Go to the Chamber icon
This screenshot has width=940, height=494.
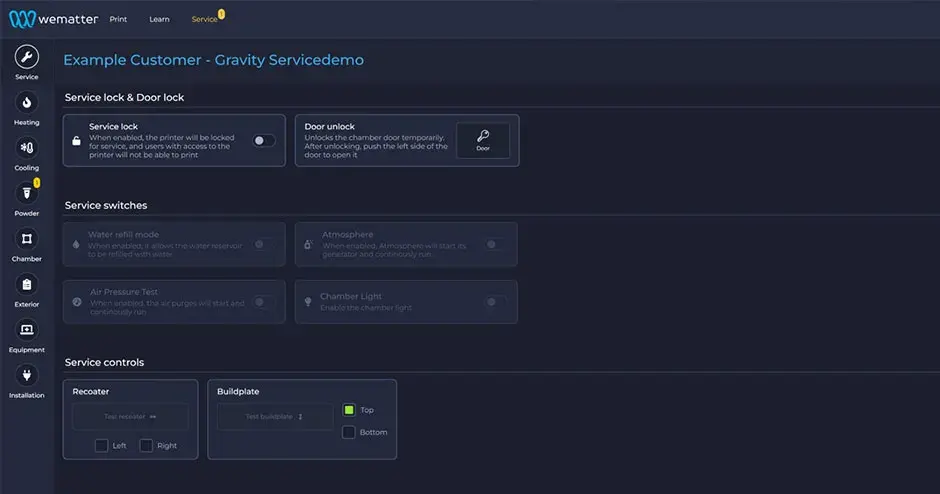(27, 239)
